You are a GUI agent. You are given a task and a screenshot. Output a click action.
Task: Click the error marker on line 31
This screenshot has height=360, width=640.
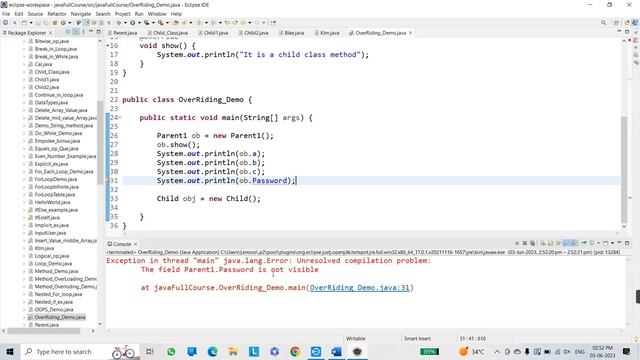[x=108, y=180]
